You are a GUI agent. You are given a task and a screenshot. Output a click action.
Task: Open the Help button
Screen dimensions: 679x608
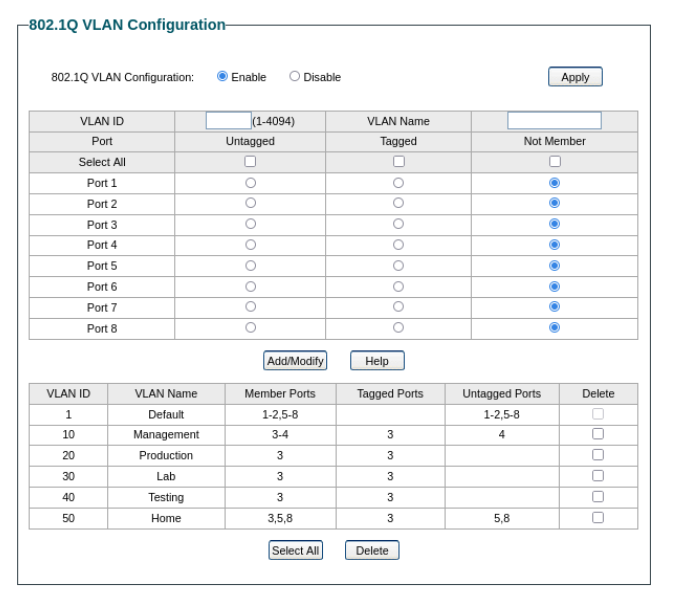[377, 361]
